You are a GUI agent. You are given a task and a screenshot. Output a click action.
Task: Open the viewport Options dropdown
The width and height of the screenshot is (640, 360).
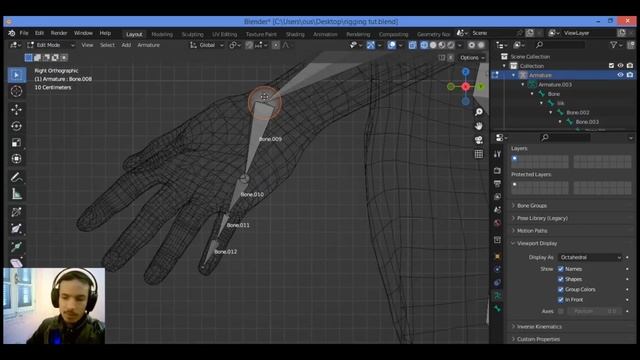472,58
